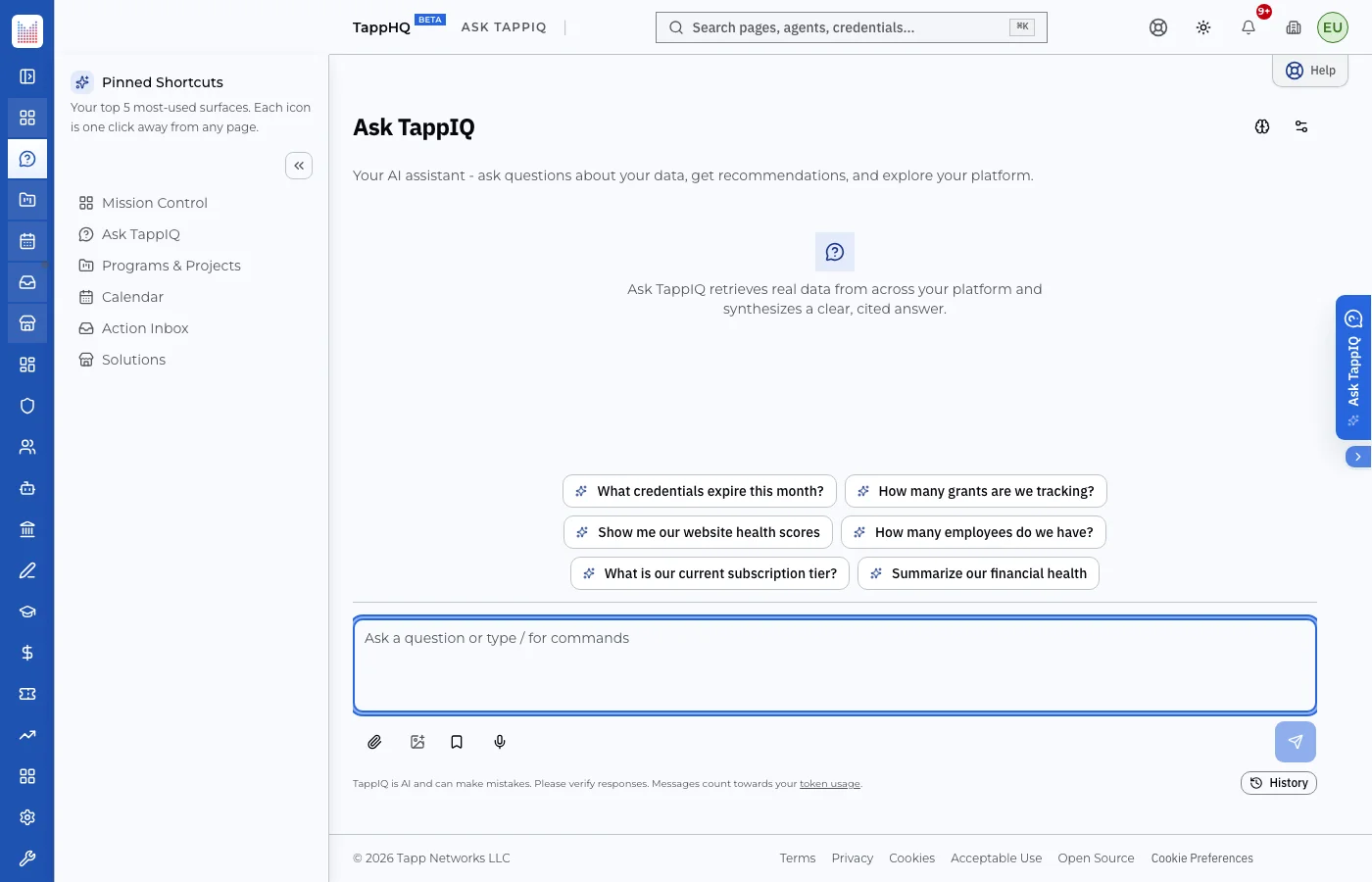Choose 'What is our current subscription tier?'
The height and width of the screenshot is (882, 1372).
(x=710, y=573)
